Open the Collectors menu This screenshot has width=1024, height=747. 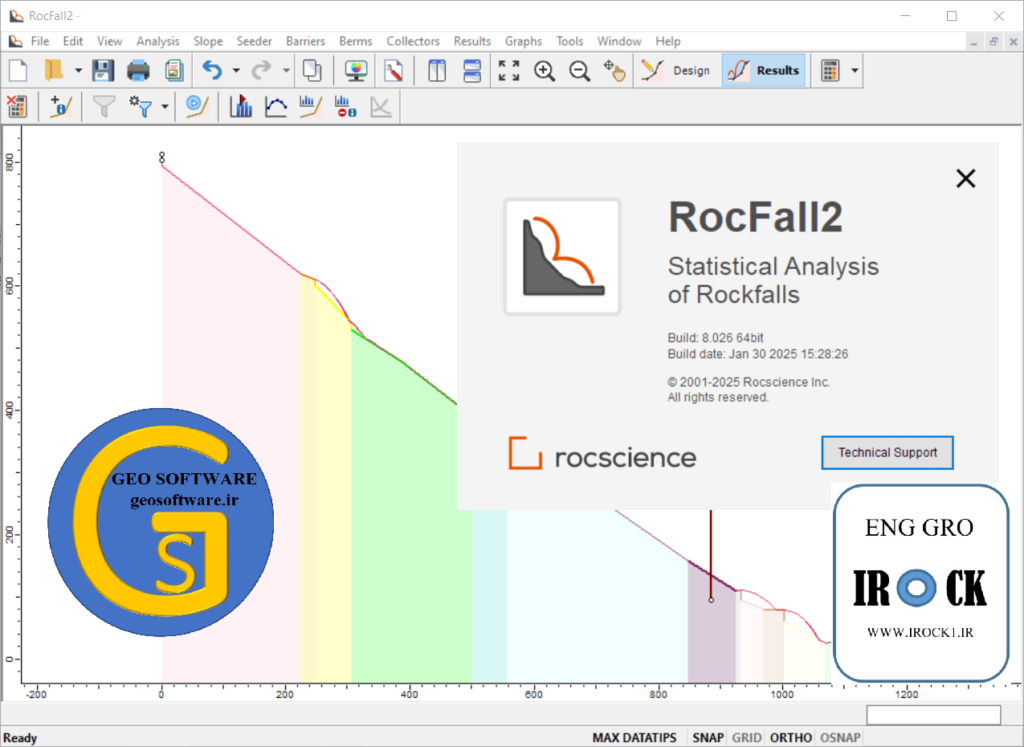tap(413, 41)
